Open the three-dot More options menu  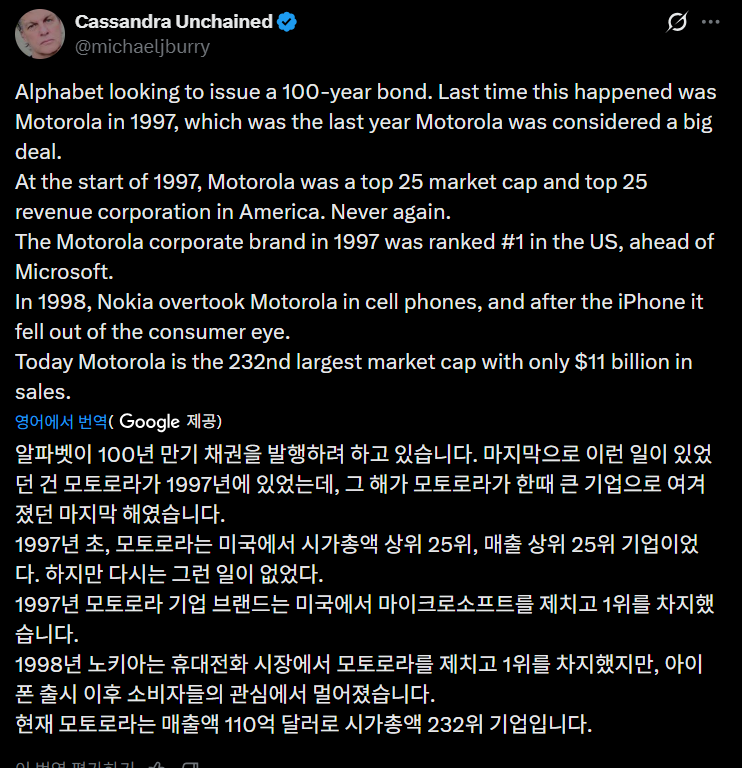709,22
